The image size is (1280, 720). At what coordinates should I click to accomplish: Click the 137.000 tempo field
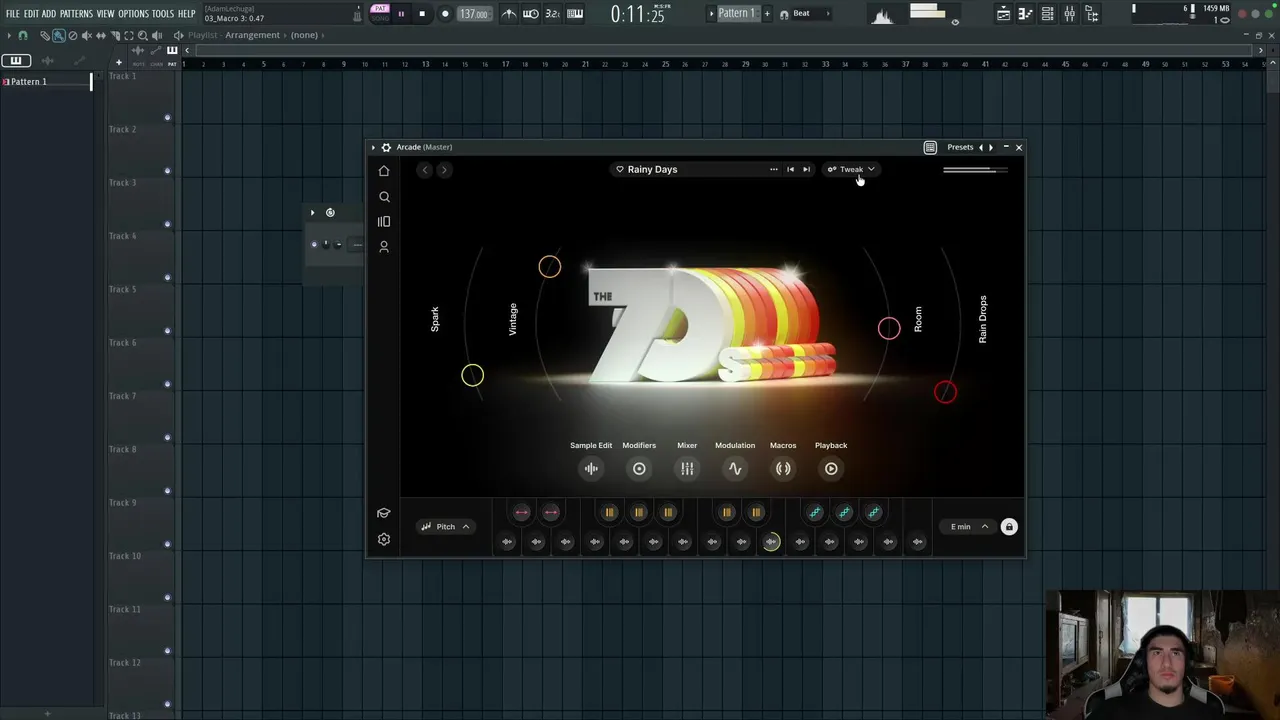(474, 14)
